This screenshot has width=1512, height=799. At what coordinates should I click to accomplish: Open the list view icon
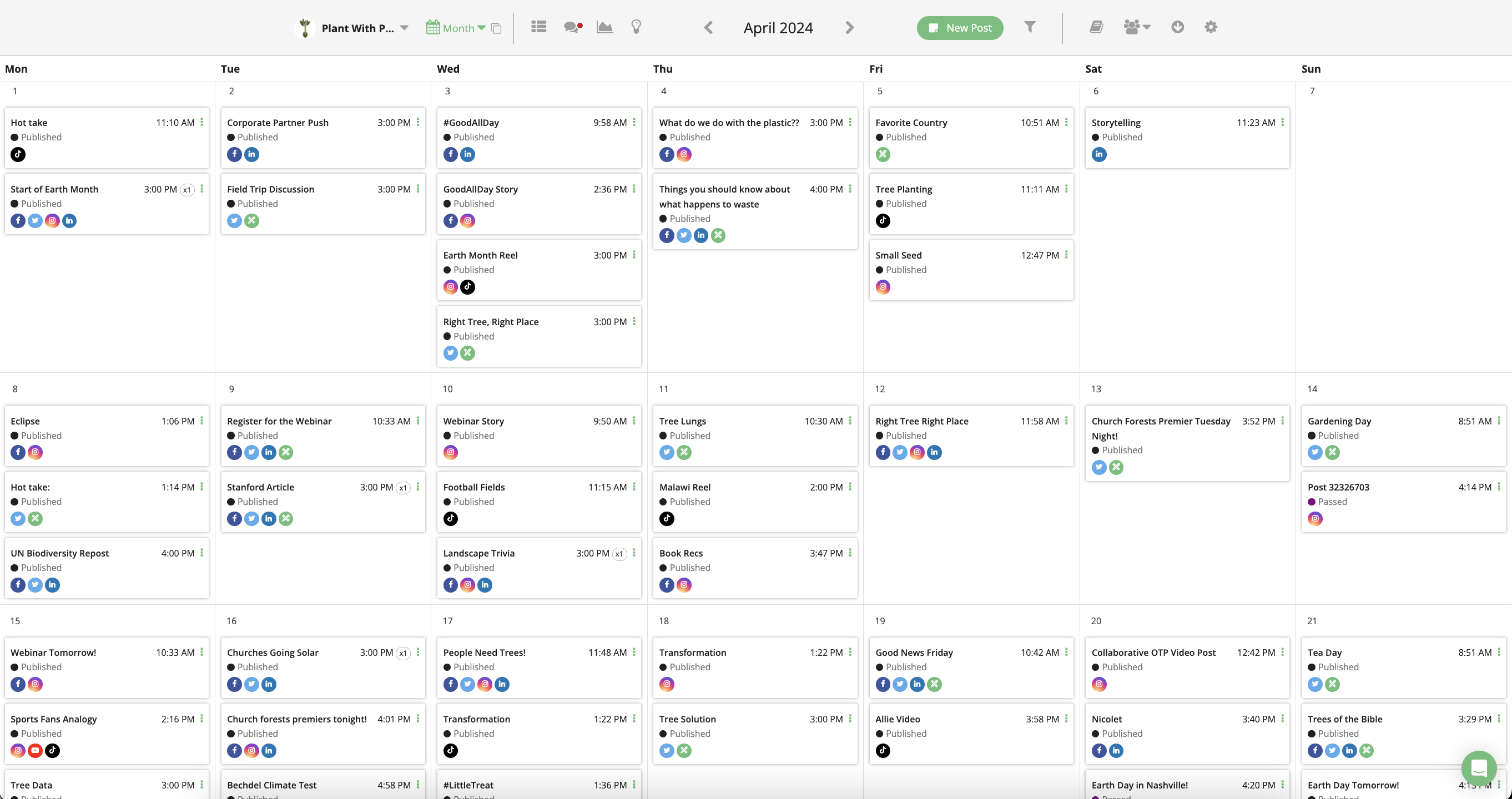(538, 27)
